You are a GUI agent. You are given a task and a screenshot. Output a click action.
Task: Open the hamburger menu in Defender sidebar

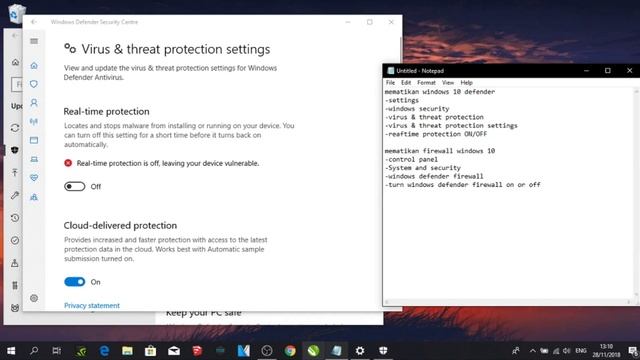34,41
